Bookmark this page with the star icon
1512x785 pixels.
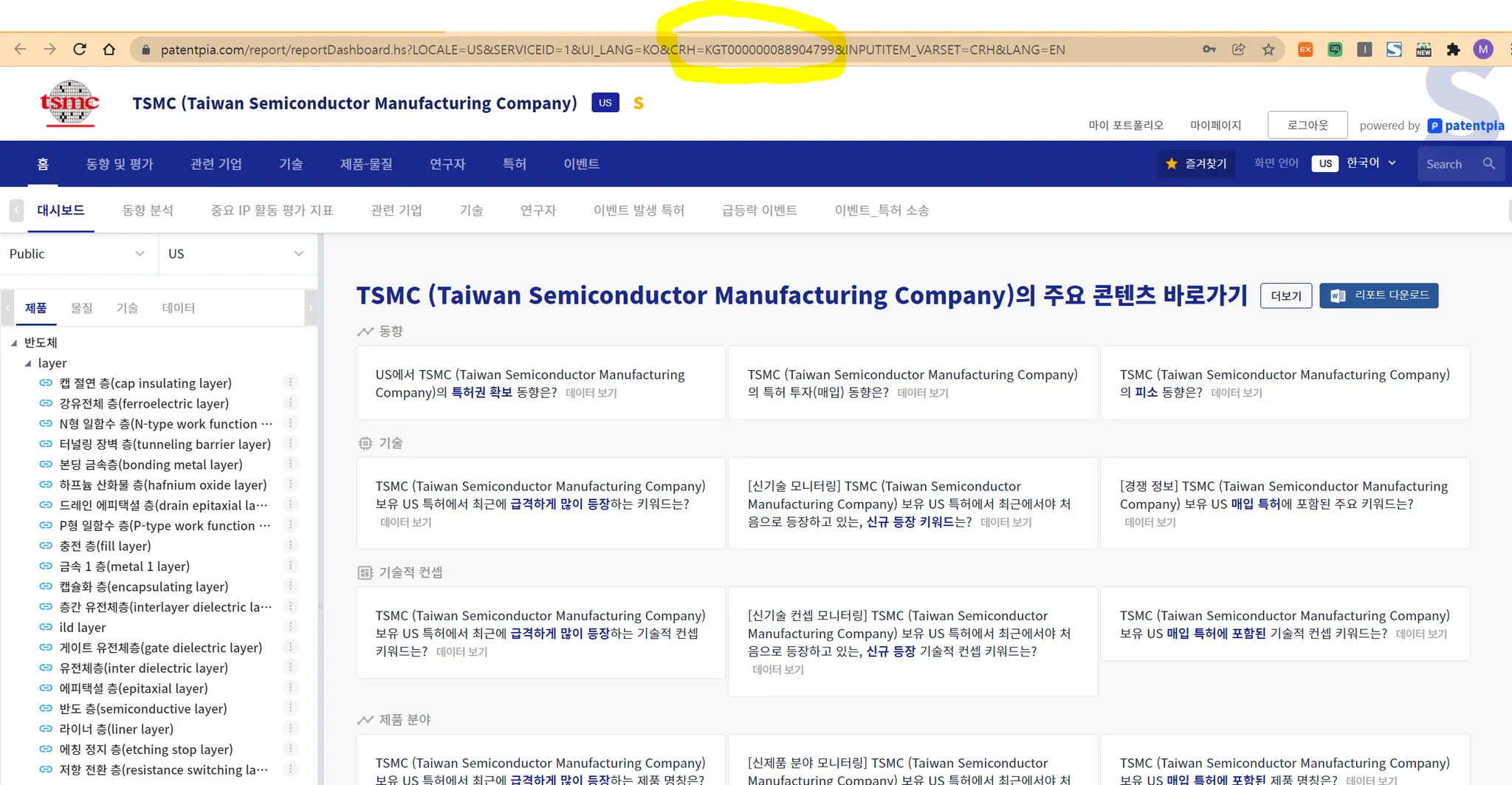tap(1268, 49)
